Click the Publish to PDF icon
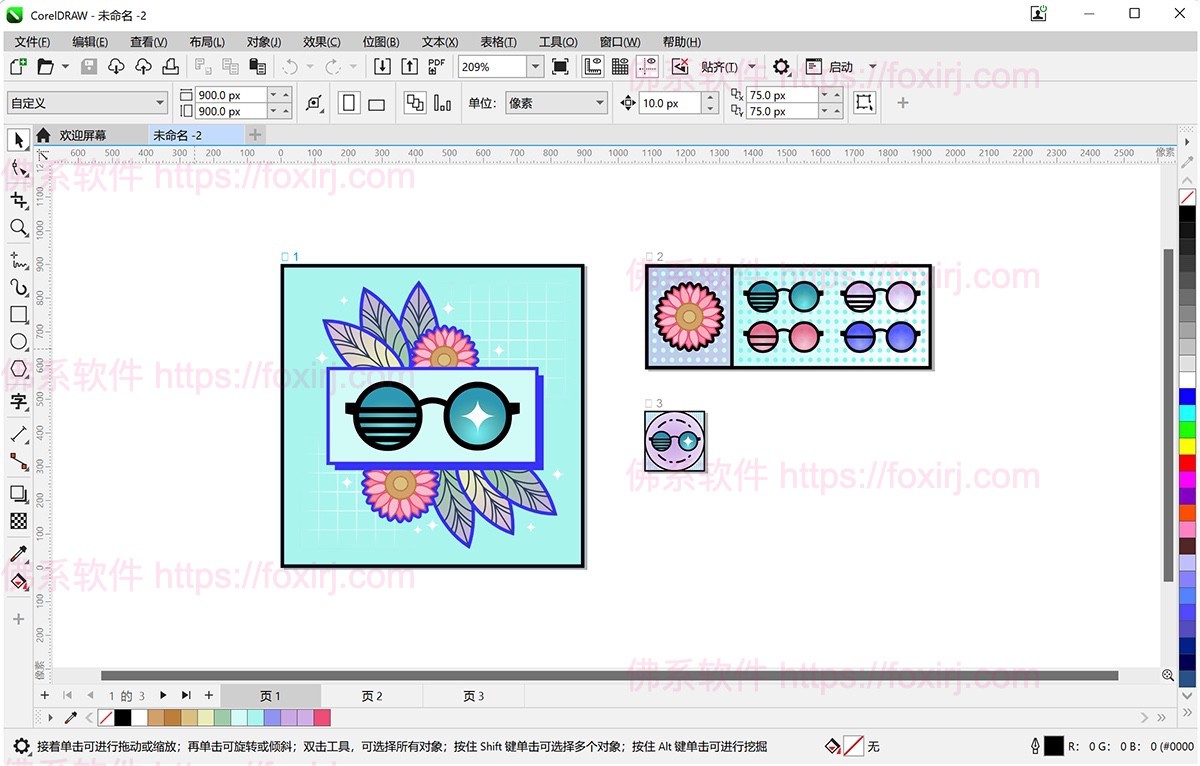 436,66
